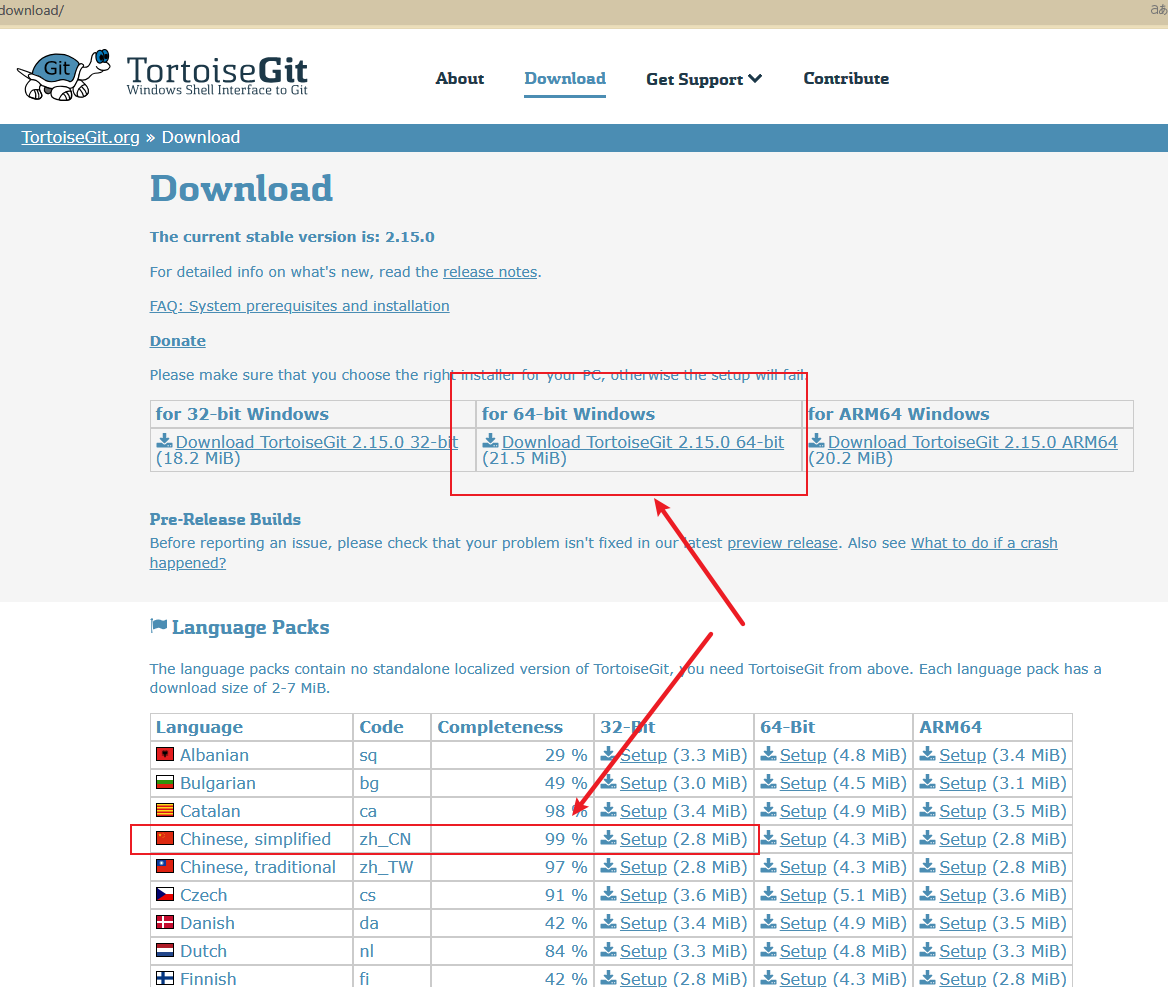Open the Contribute page
Viewport: 1168px width, 987px height.
point(846,78)
